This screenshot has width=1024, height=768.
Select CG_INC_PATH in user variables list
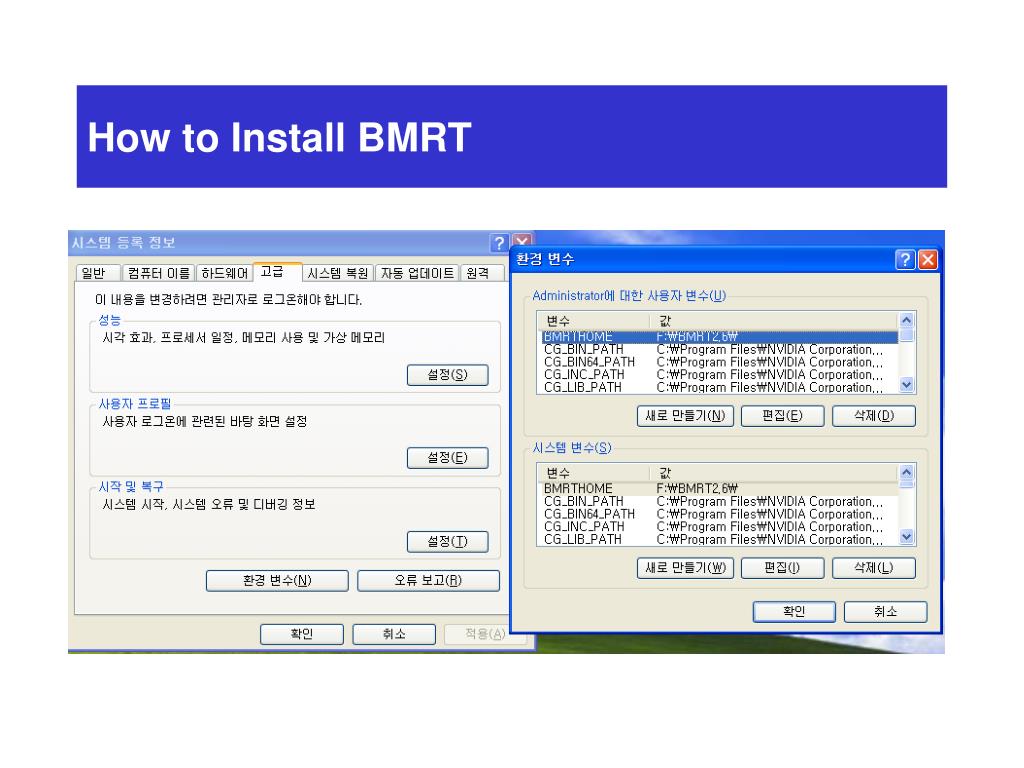click(718, 375)
